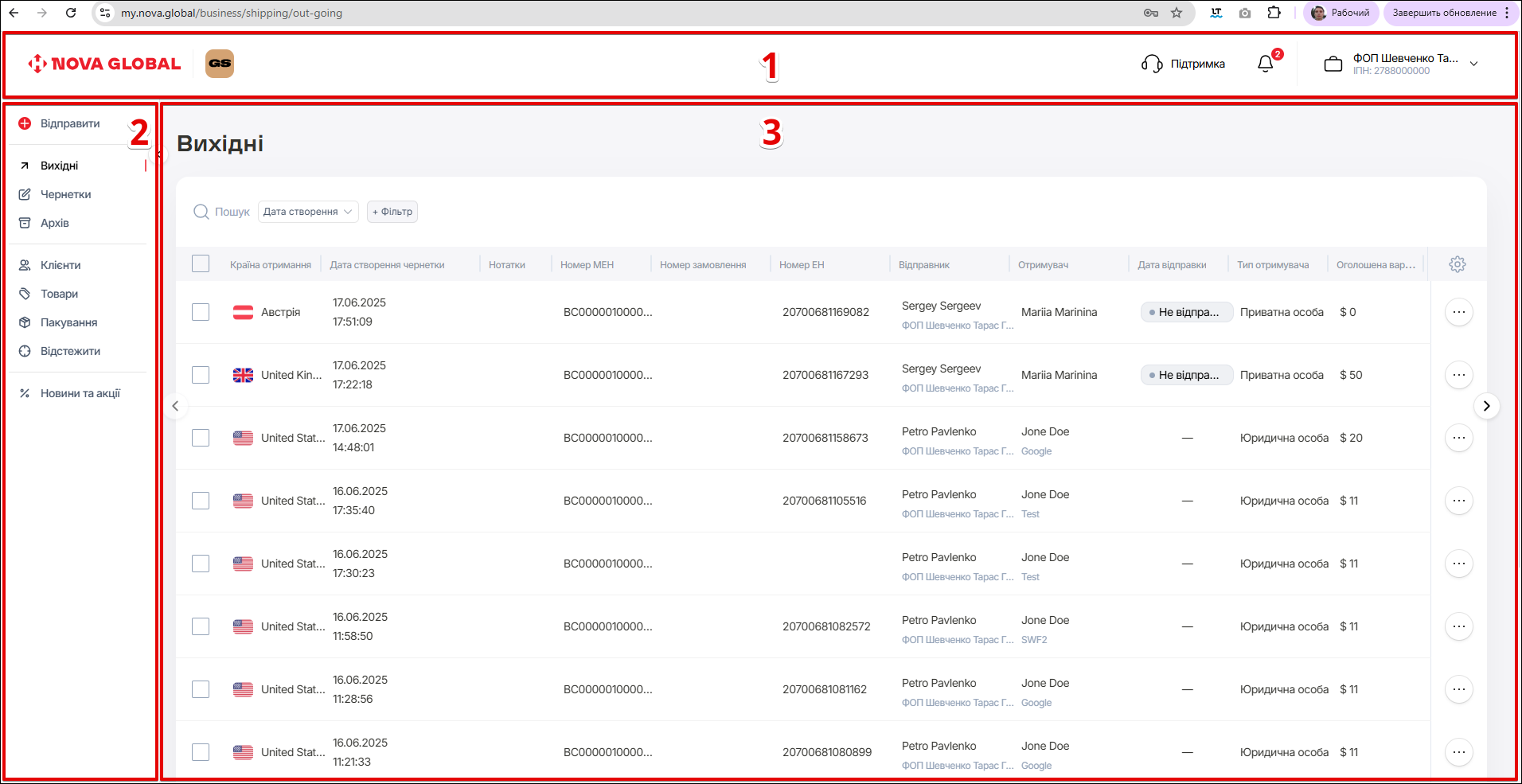Open the Рабочий Chrome profile
Screen dimensions: 1522x784
(x=1341, y=13)
